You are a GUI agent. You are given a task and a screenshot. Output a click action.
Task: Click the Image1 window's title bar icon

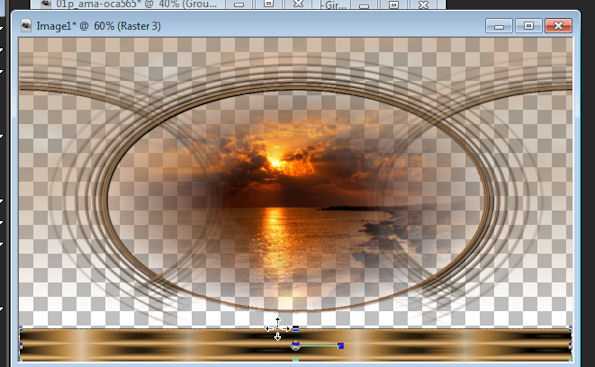(x=26, y=25)
